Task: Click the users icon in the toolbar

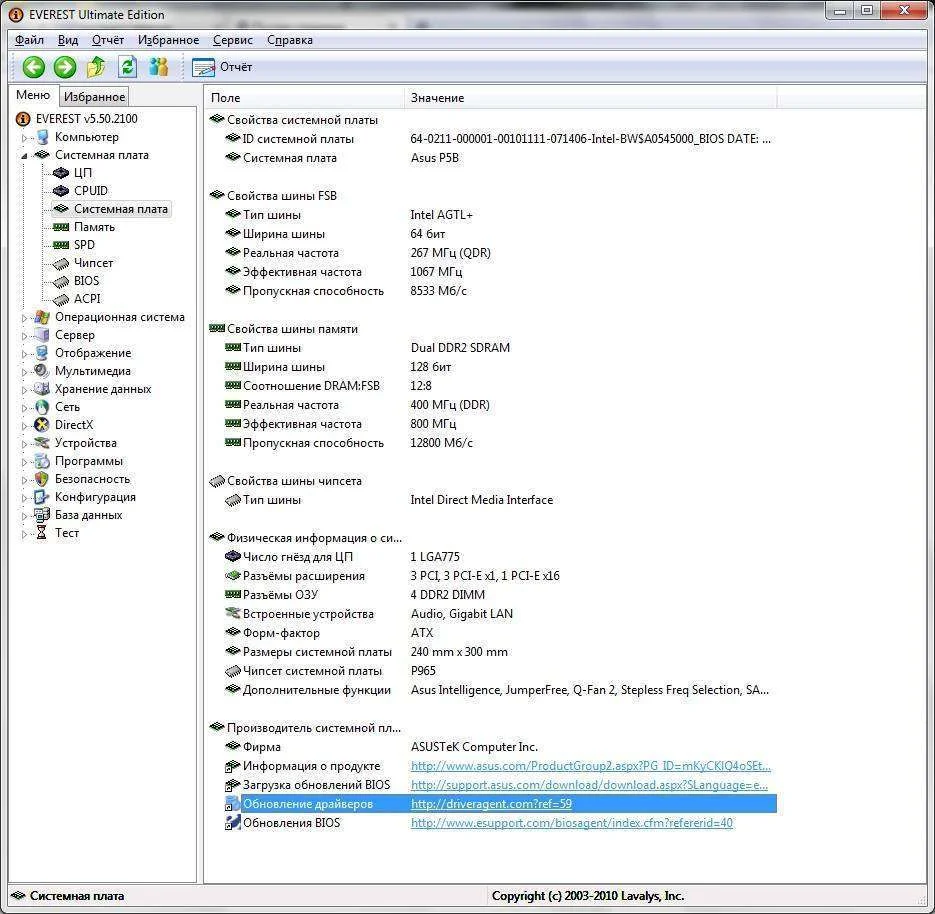Action: [x=159, y=67]
